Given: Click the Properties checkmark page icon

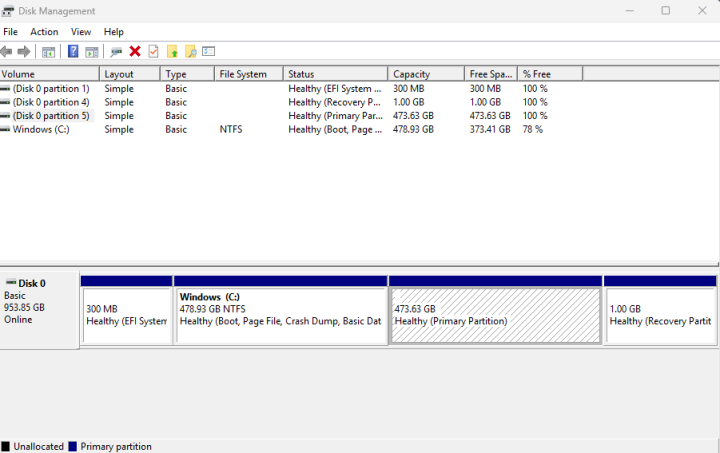Looking at the screenshot, I should (153, 51).
